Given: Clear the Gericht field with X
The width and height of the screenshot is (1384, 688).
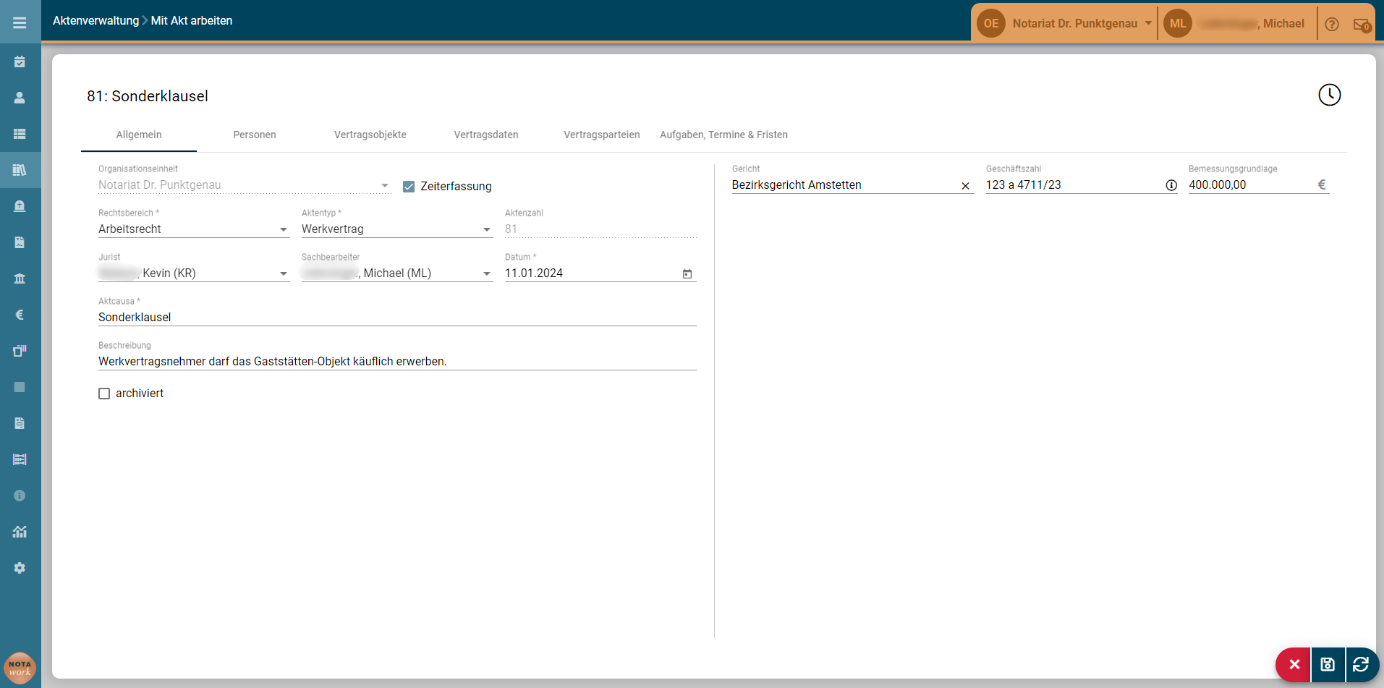Looking at the screenshot, I should click(965, 185).
